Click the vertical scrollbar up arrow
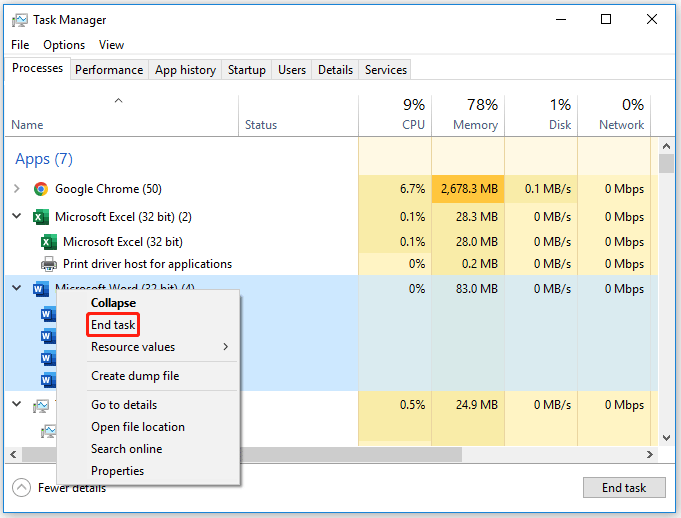Image resolution: width=681 pixels, height=518 pixels. click(666, 146)
